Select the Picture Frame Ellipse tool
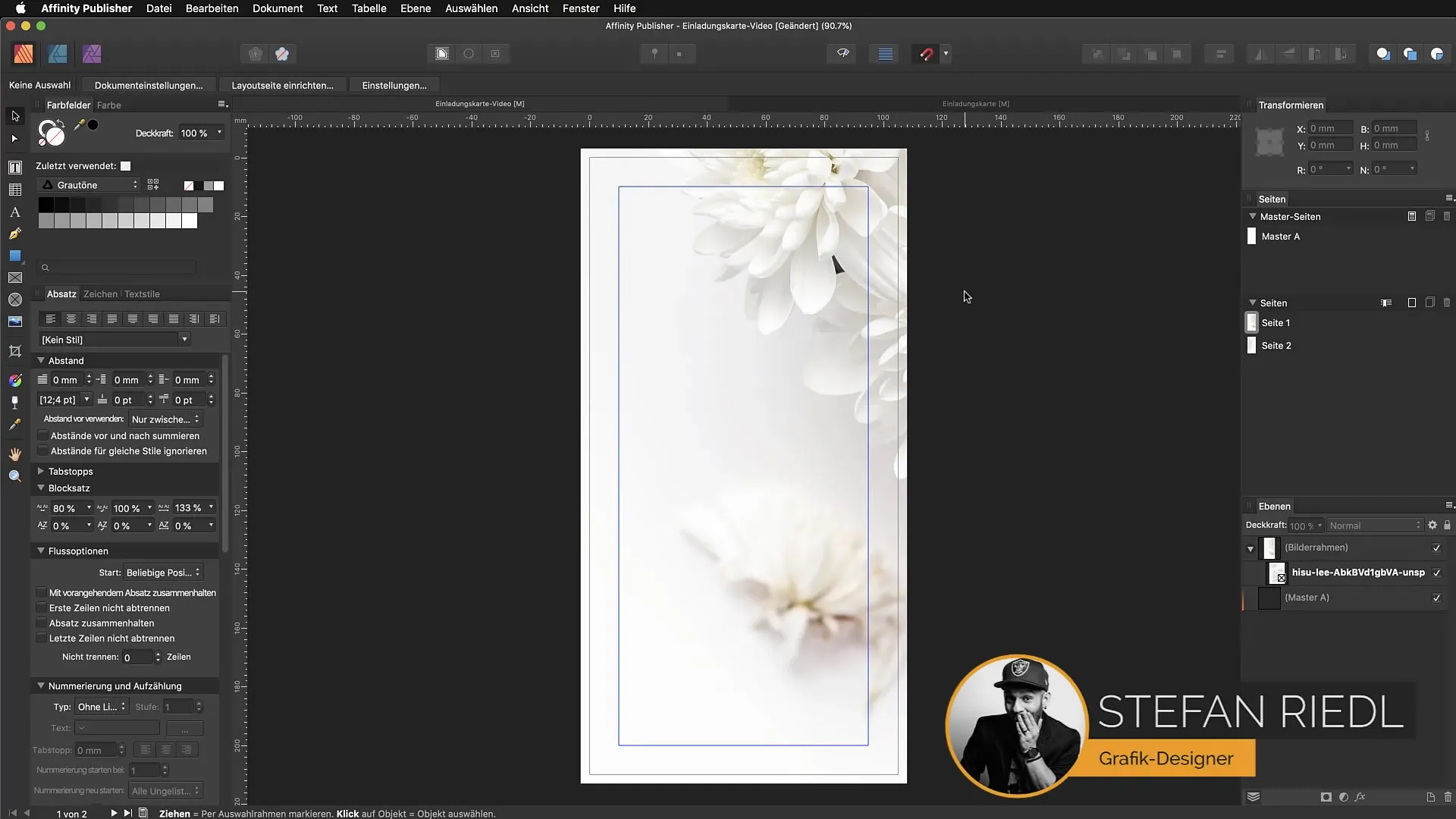Viewport: 1456px width, 819px height. coord(15,300)
